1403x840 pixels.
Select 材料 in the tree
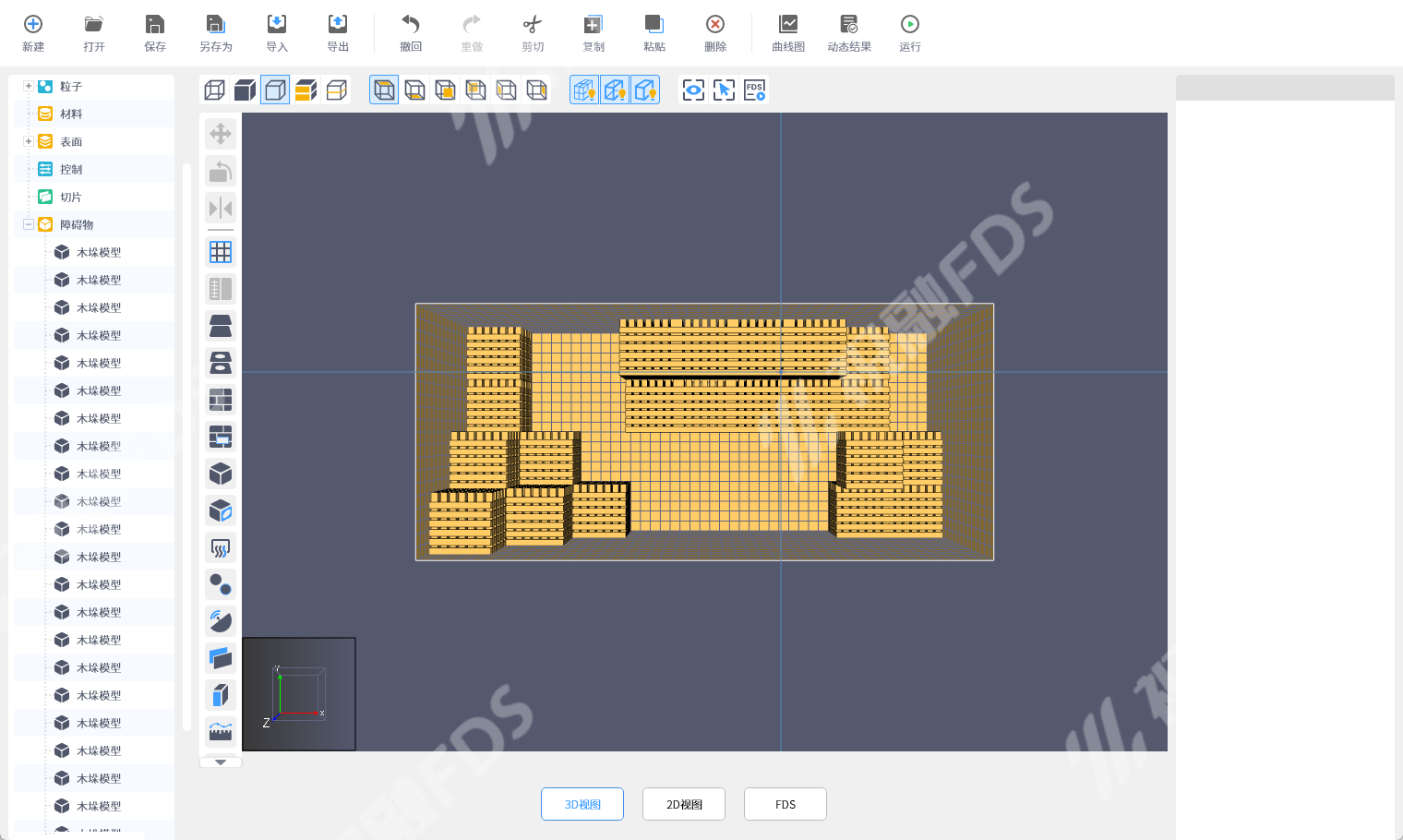pos(71,114)
